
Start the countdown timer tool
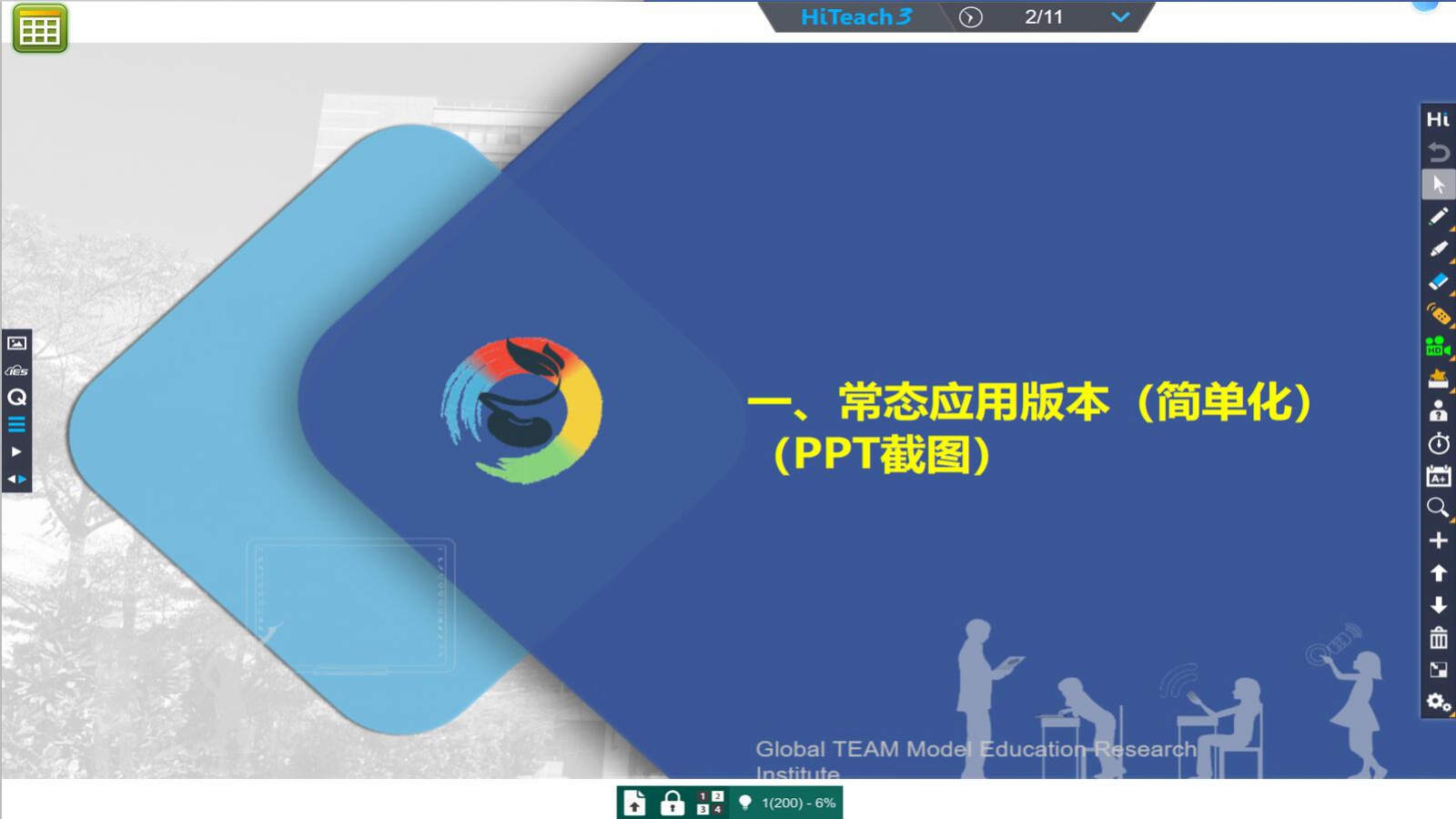click(1438, 444)
